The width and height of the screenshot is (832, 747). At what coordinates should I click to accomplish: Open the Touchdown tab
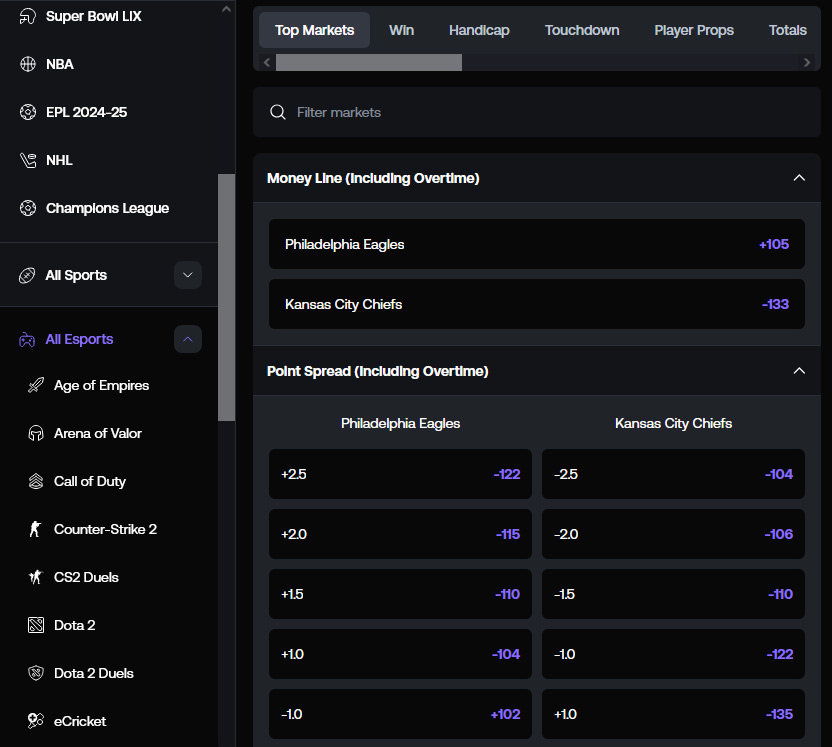click(x=582, y=30)
